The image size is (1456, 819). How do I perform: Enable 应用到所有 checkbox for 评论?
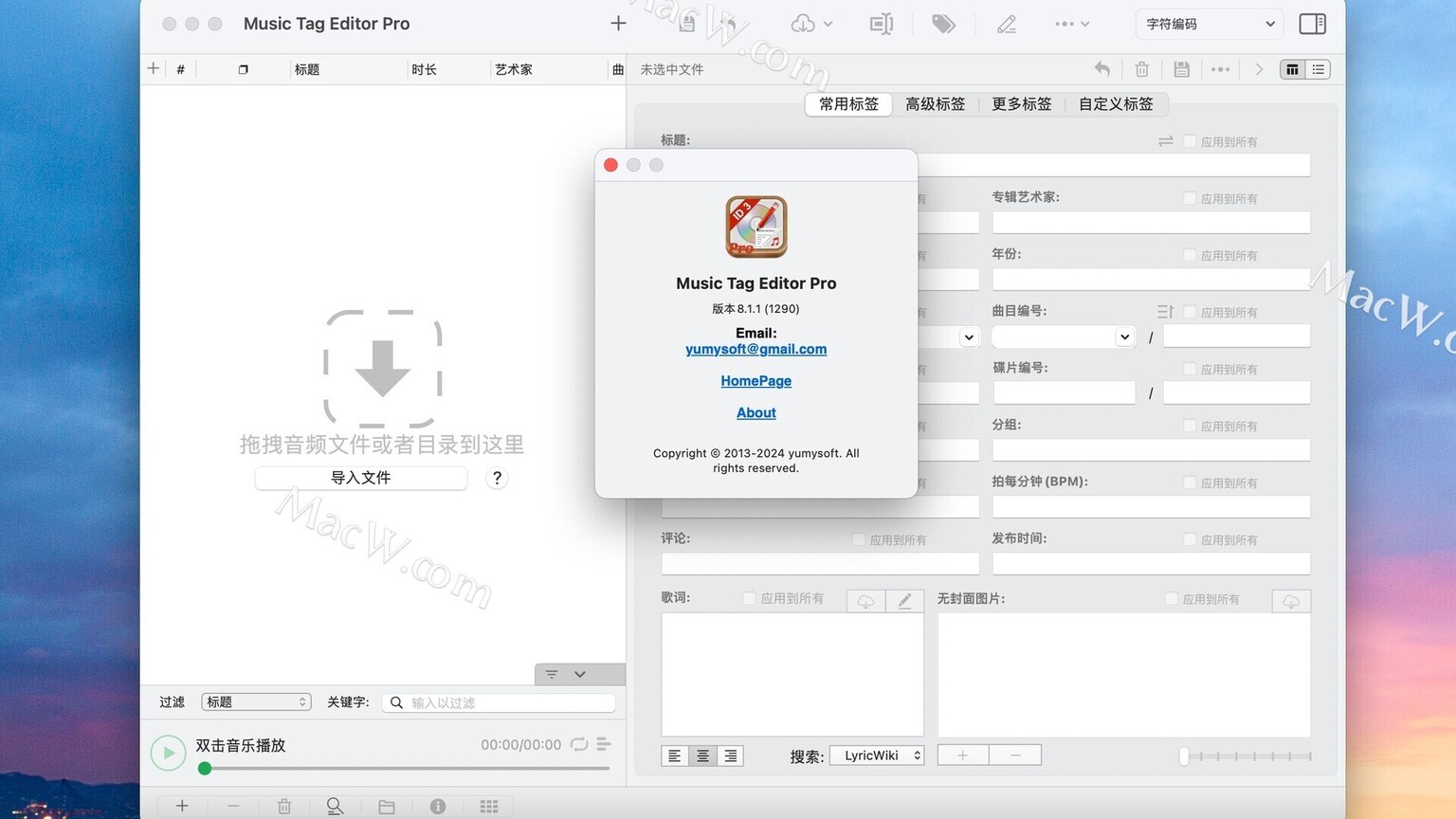pyautogui.click(x=859, y=539)
